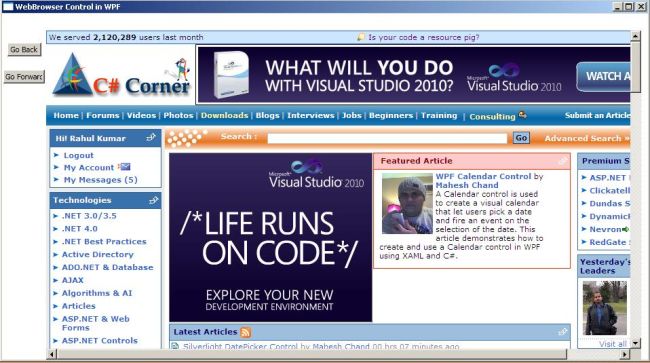The width and height of the screenshot is (650, 363).
Task: Open the Clickatell sponsor link
Action: click(609, 191)
